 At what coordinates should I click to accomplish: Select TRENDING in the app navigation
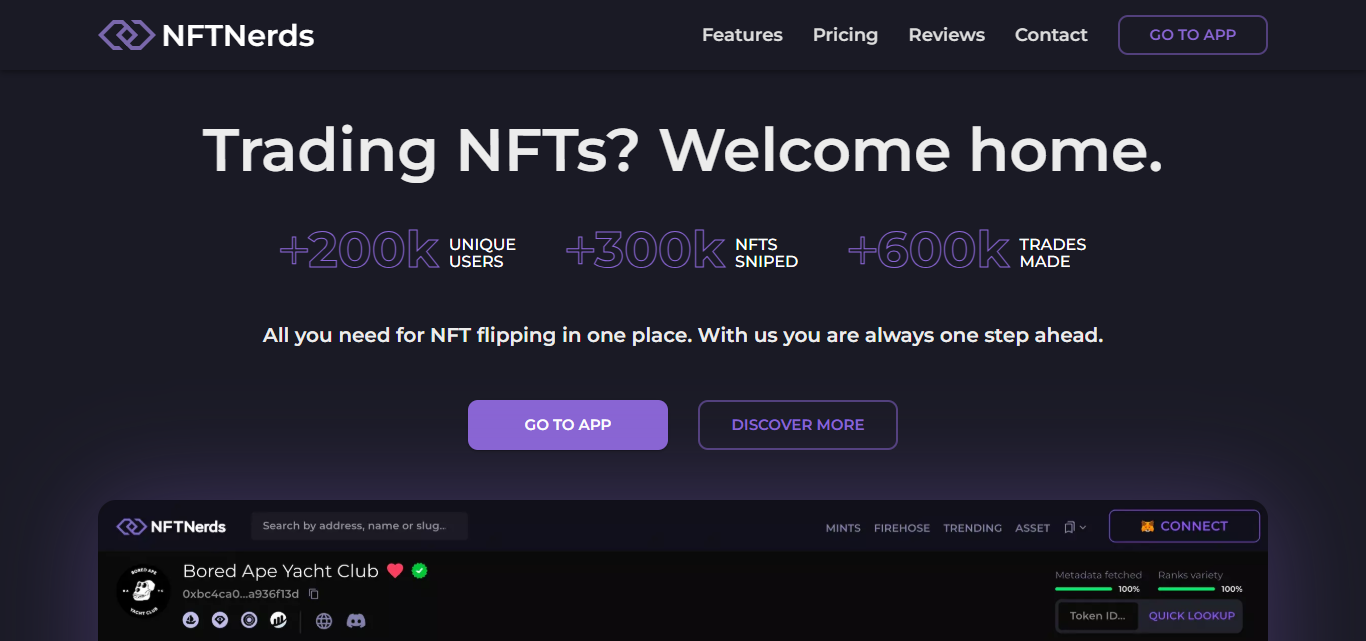coord(972,527)
